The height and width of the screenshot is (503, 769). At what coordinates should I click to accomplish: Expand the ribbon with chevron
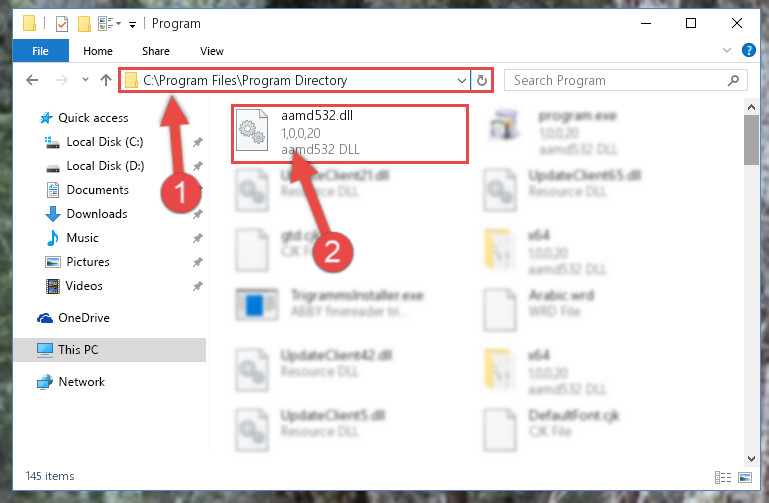pyautogui.click(x=727, y=50)
